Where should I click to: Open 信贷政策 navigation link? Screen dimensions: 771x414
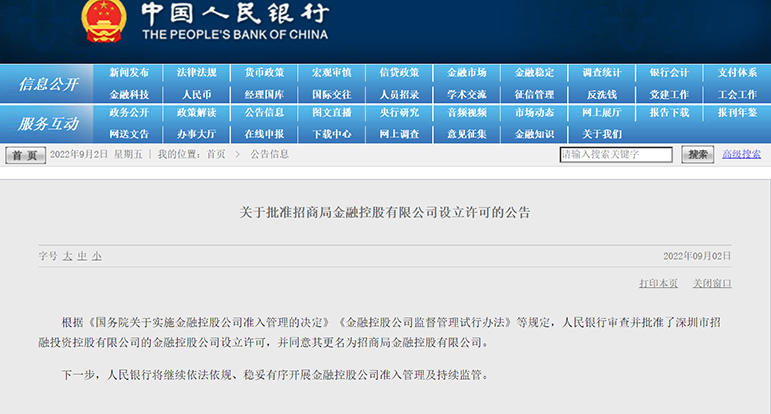[399, 73]
